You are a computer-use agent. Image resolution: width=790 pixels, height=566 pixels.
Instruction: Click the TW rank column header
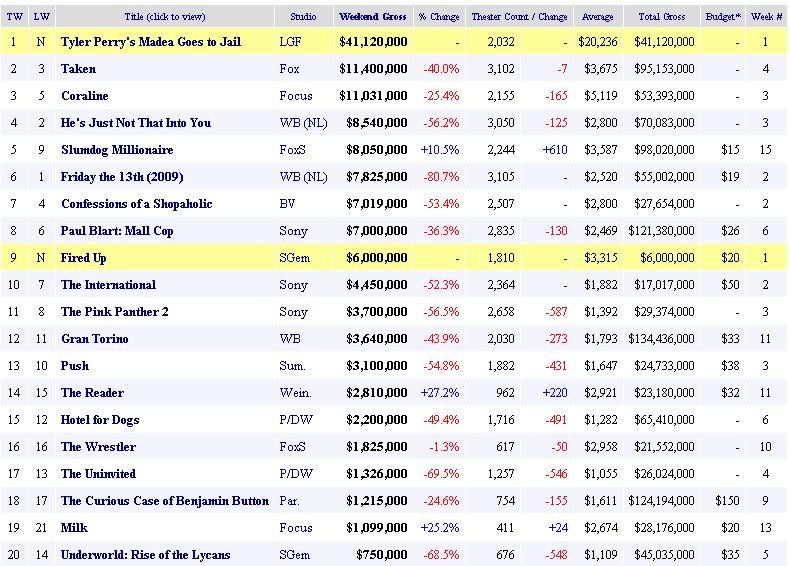click(14, 17)
